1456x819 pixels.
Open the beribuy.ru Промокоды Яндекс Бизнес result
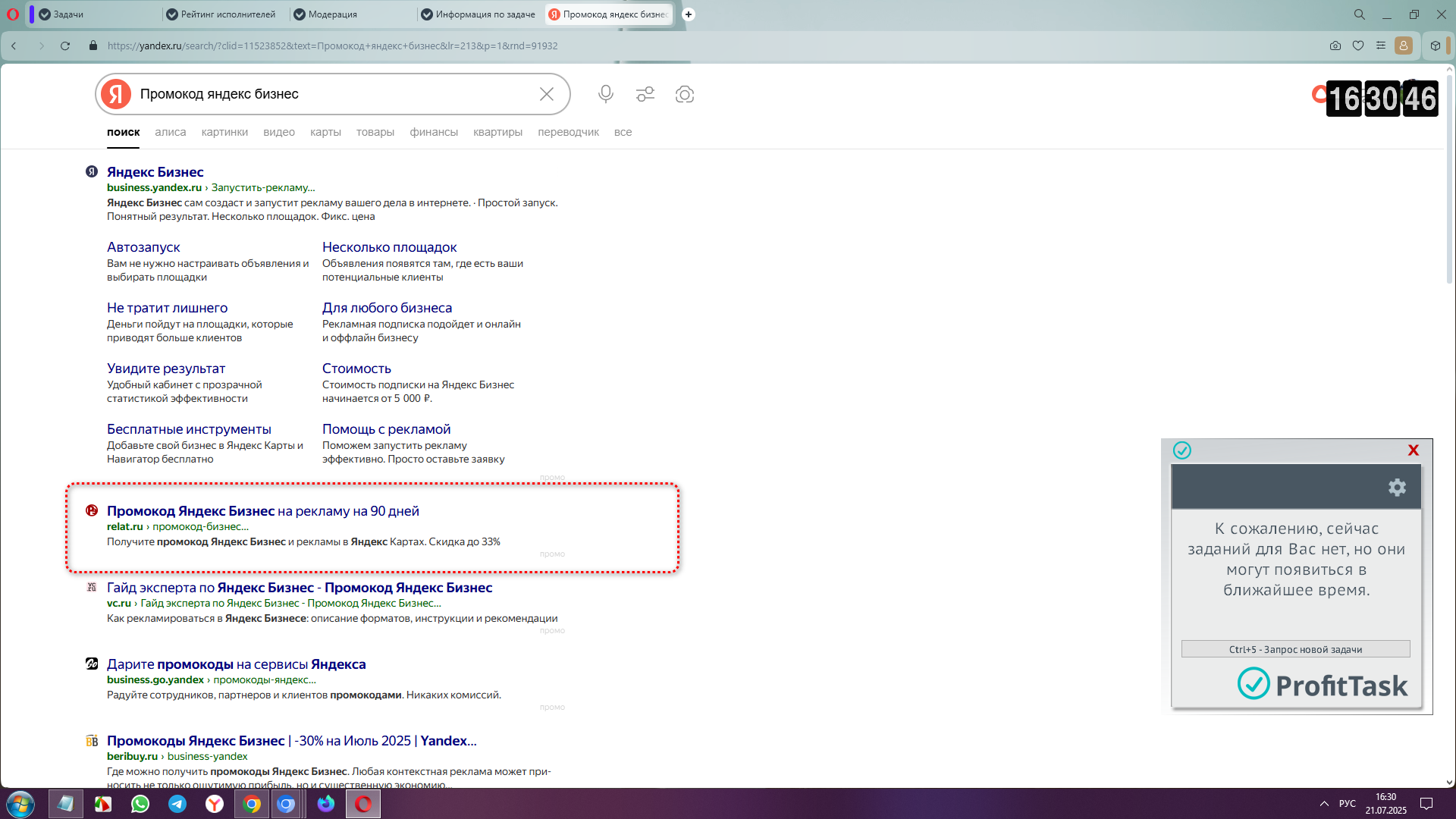(x=292, y=741)
